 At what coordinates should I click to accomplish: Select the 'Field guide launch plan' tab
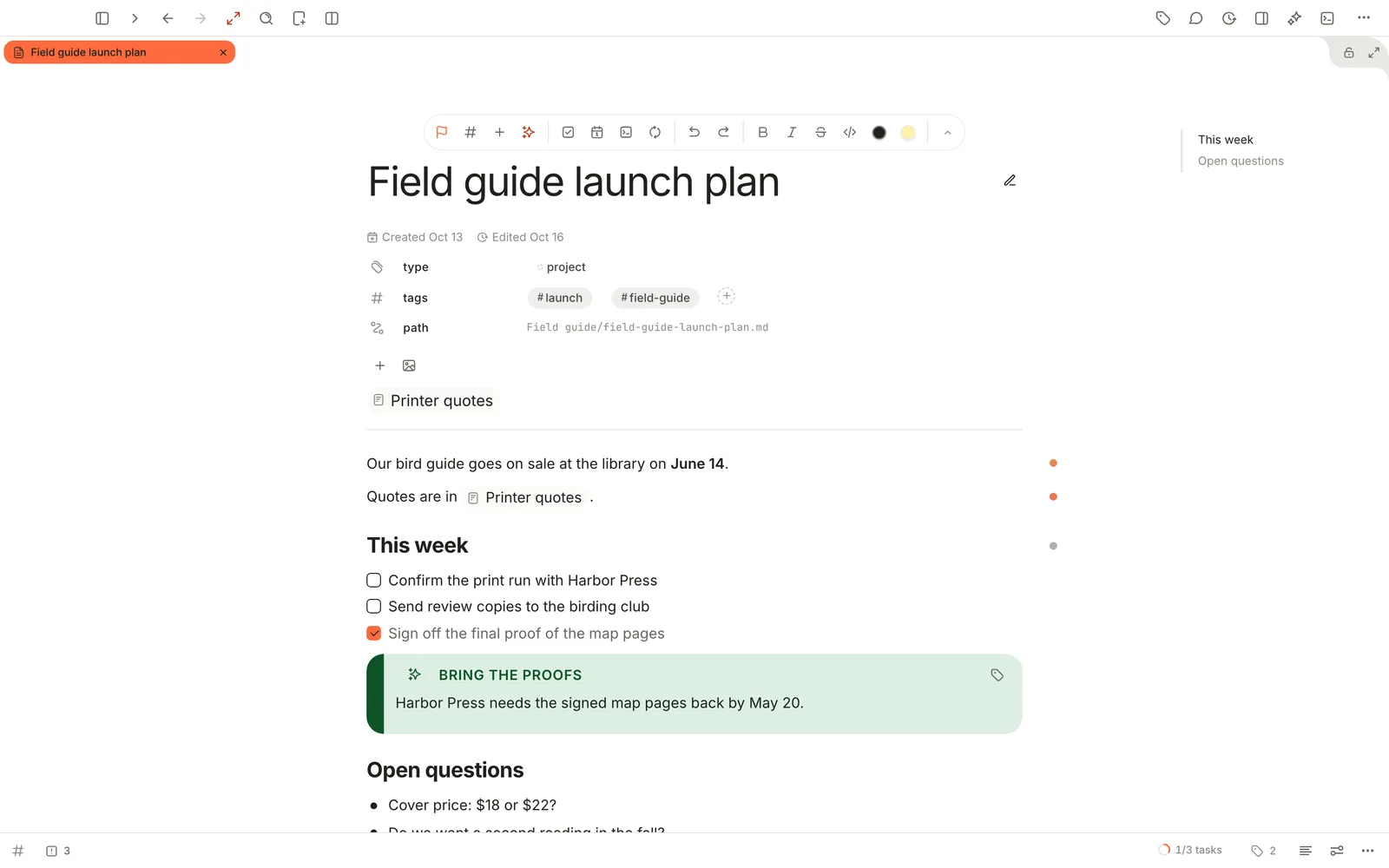120,52
